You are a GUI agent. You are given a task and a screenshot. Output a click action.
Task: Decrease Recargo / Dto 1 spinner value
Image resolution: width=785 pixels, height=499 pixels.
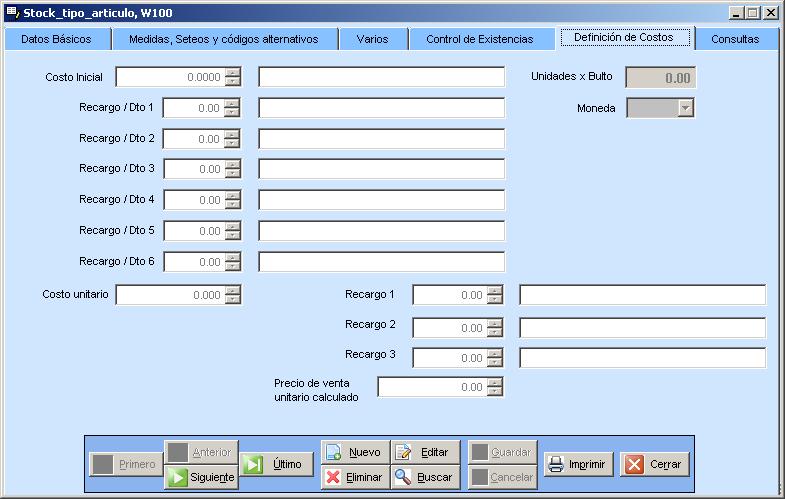[233, 113]
